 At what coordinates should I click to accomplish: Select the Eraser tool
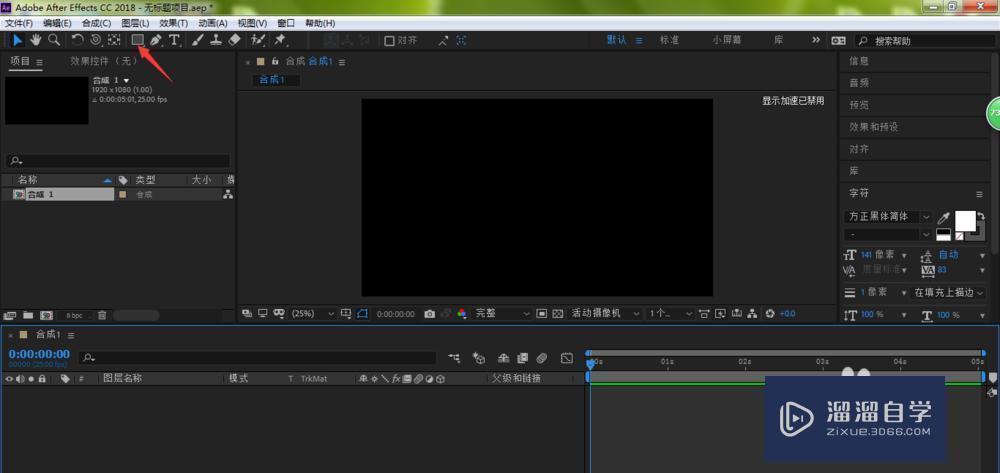(234, 40)
